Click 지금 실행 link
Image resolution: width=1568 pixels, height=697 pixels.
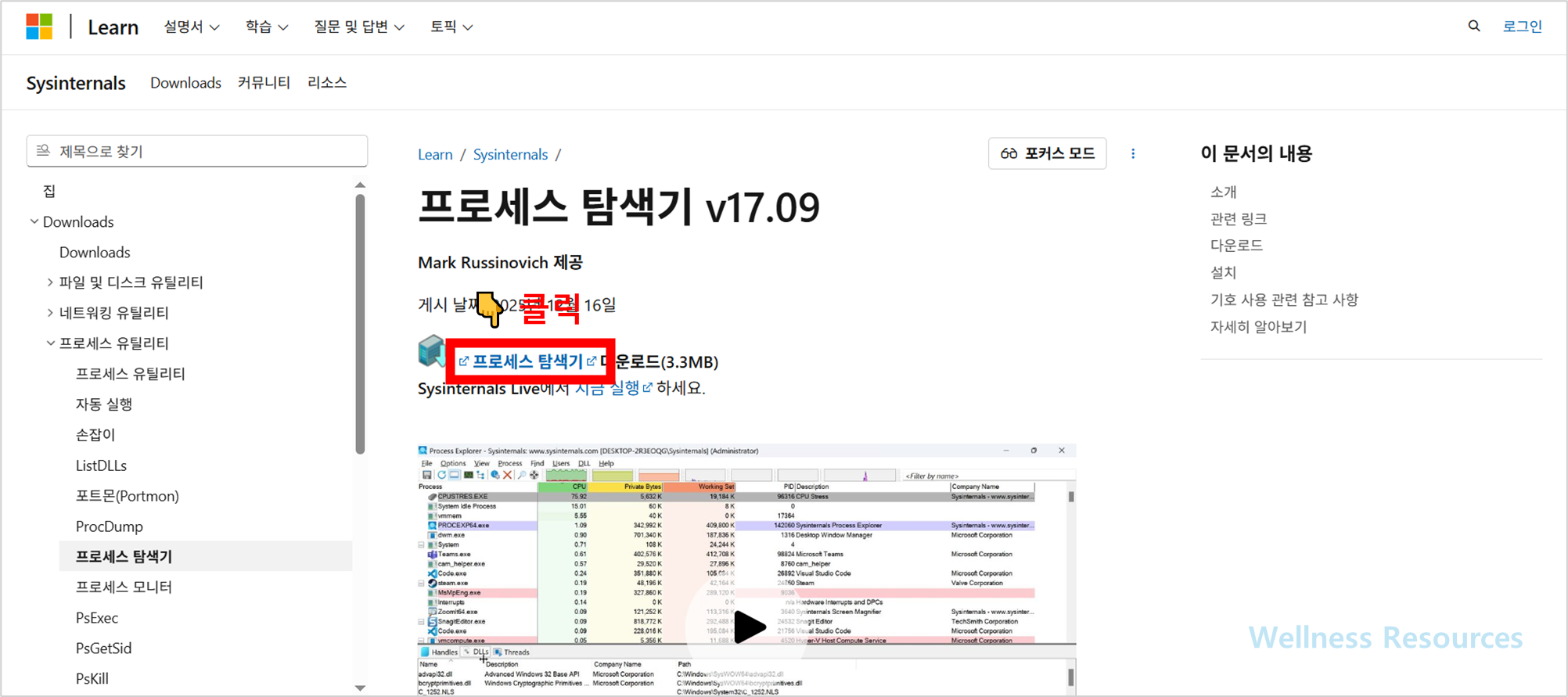click(x=613, y=388)
